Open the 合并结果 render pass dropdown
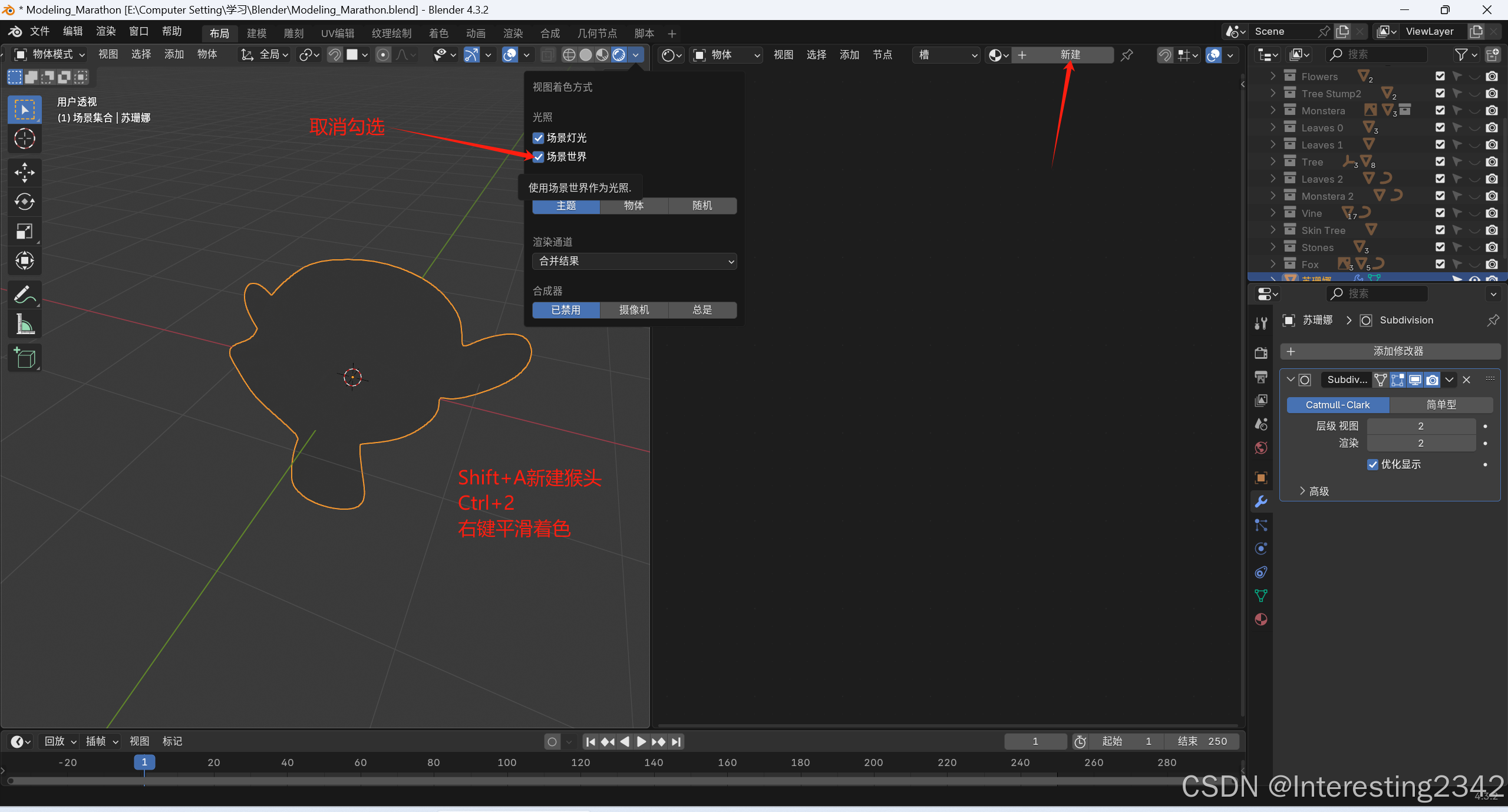 [x=634, y=261]
